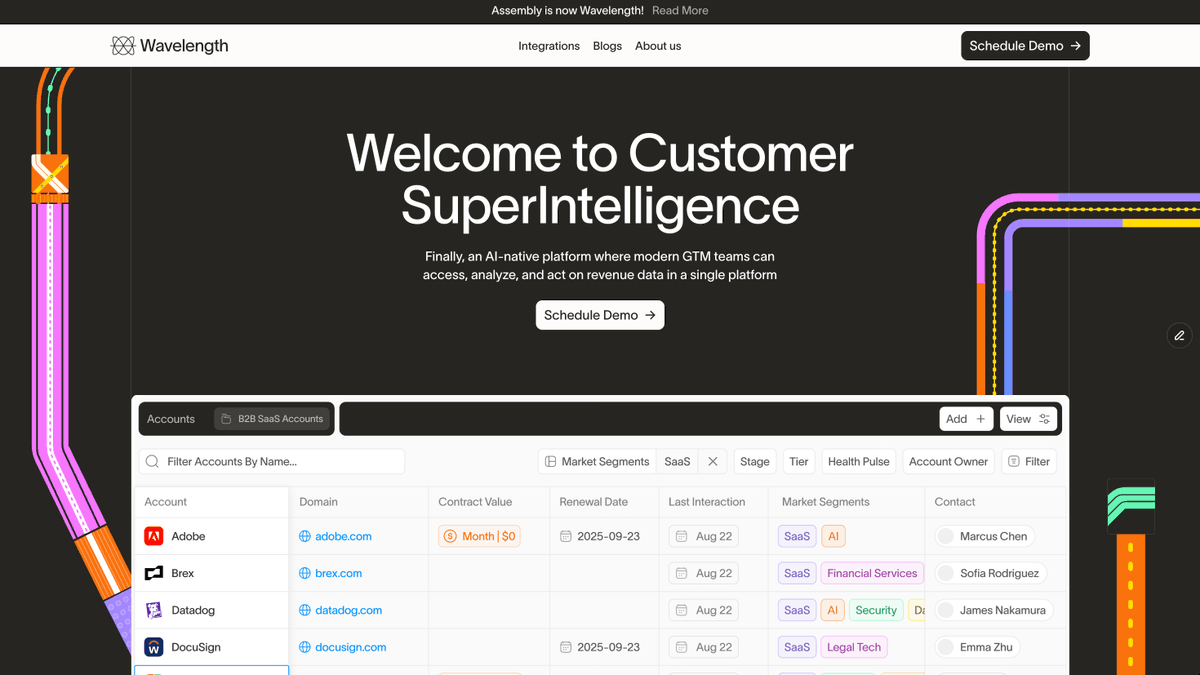
Task: Click calendar icon in DocuSign Last Interaction cell
Action: pos(681,648)
